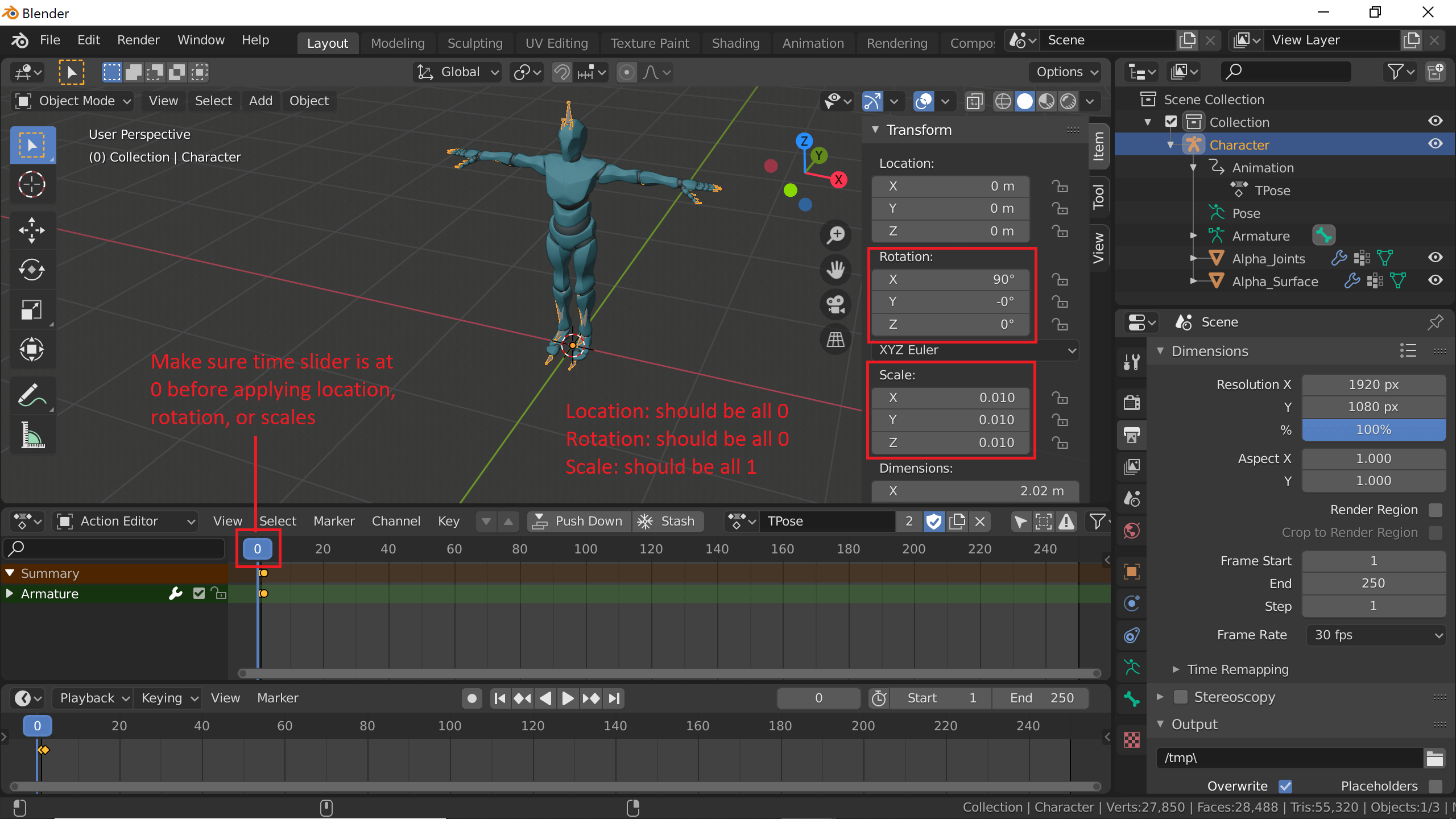Open the Marker menu in Action Editor

pos(334,522)
